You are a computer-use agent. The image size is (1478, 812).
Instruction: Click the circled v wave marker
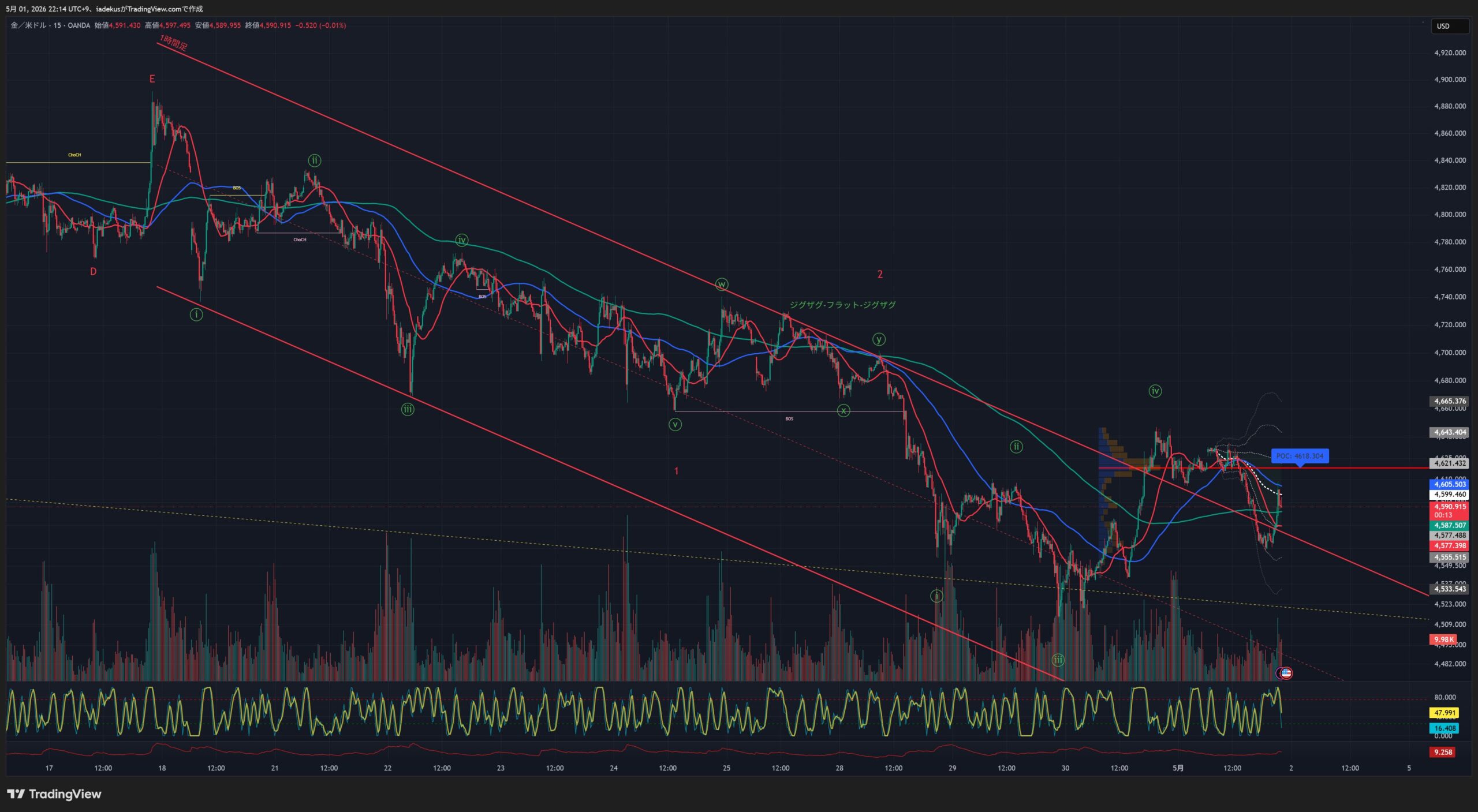pyautogui.click(x=675, y=425)
